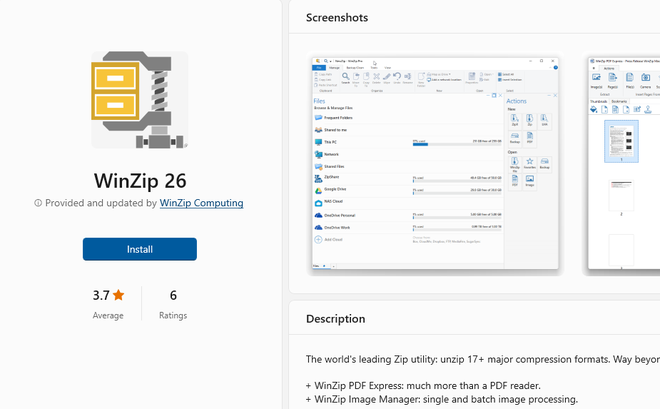Click the Add Cloud plus icon in the screenshot
Image resolution: width=660 pixels, height=409 pixels.
pyautogui.click(x=318, y=239)
